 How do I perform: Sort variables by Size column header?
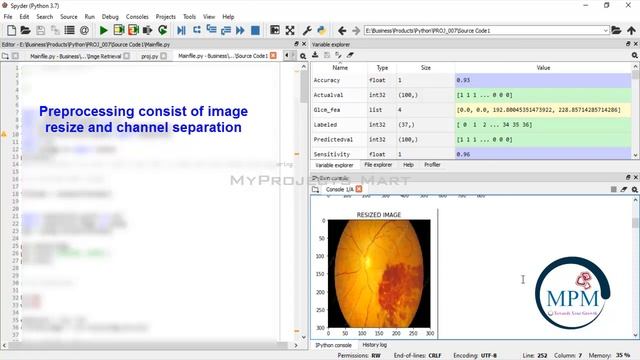click(425, 68)
